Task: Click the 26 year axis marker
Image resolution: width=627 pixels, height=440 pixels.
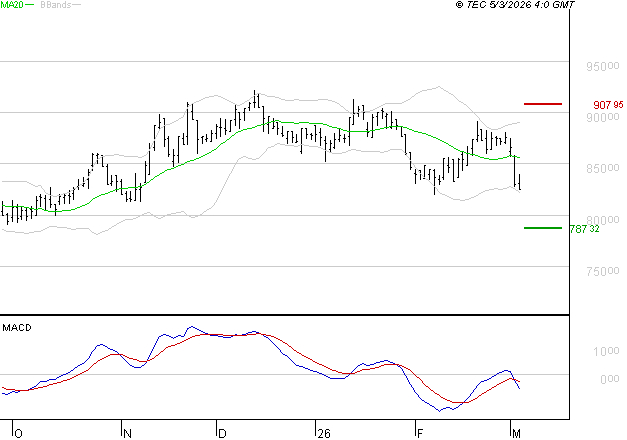Action: pos(324,434)
